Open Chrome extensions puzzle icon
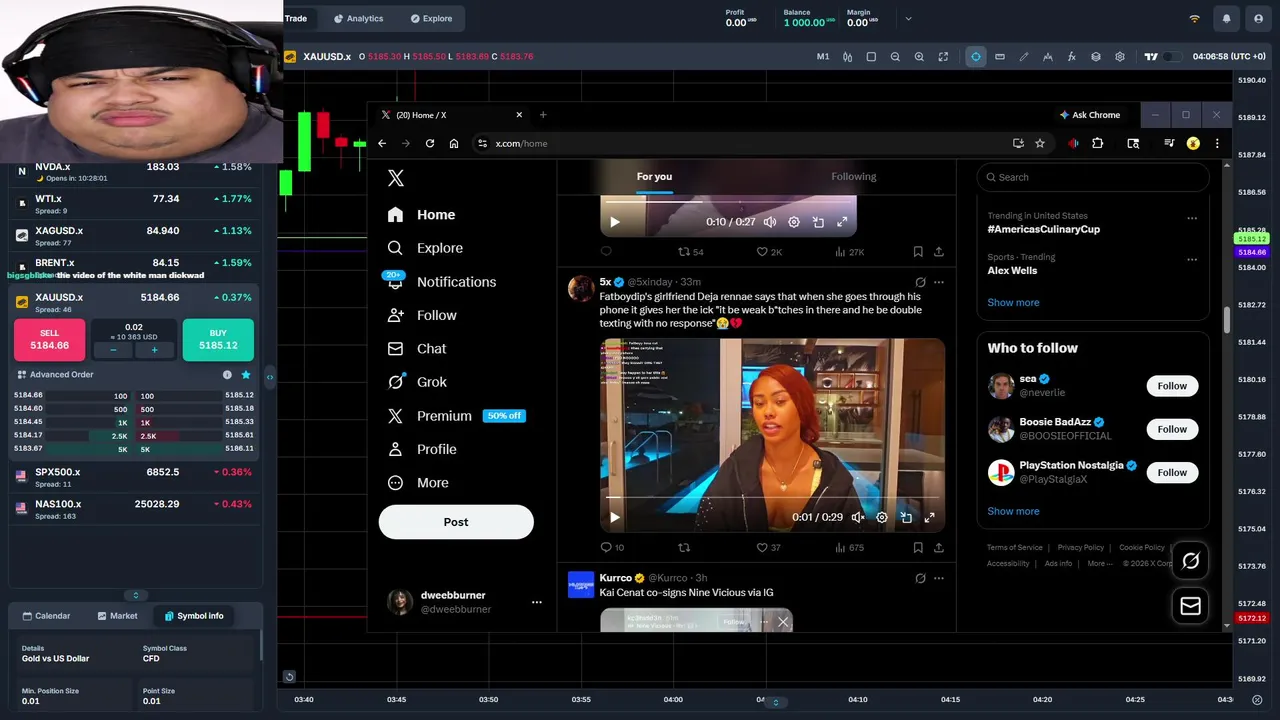Image resolution: width=1280 pixels, height=720 pixels. (1097, 144)
